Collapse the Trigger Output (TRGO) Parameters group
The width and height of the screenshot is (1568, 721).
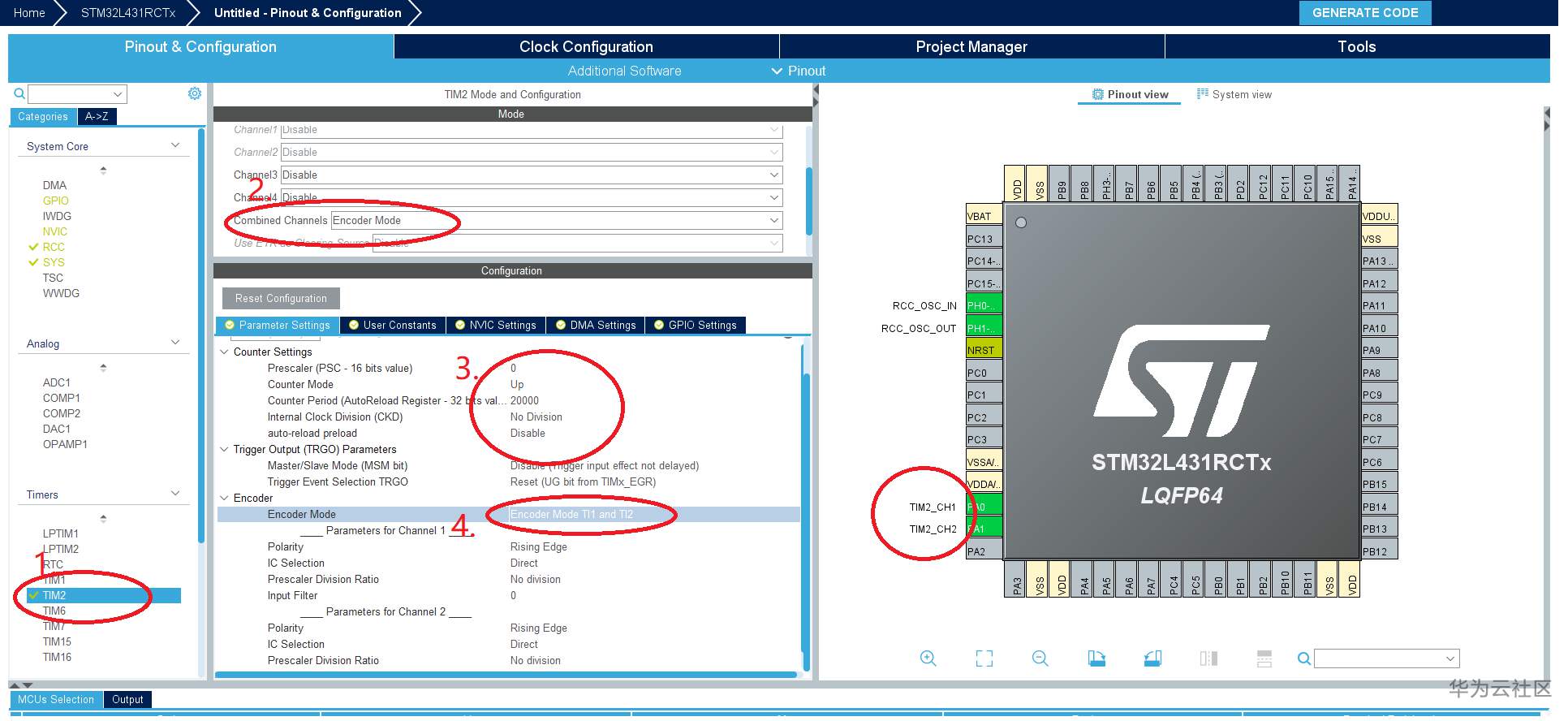pyautogui.click(x=225, y=450)
